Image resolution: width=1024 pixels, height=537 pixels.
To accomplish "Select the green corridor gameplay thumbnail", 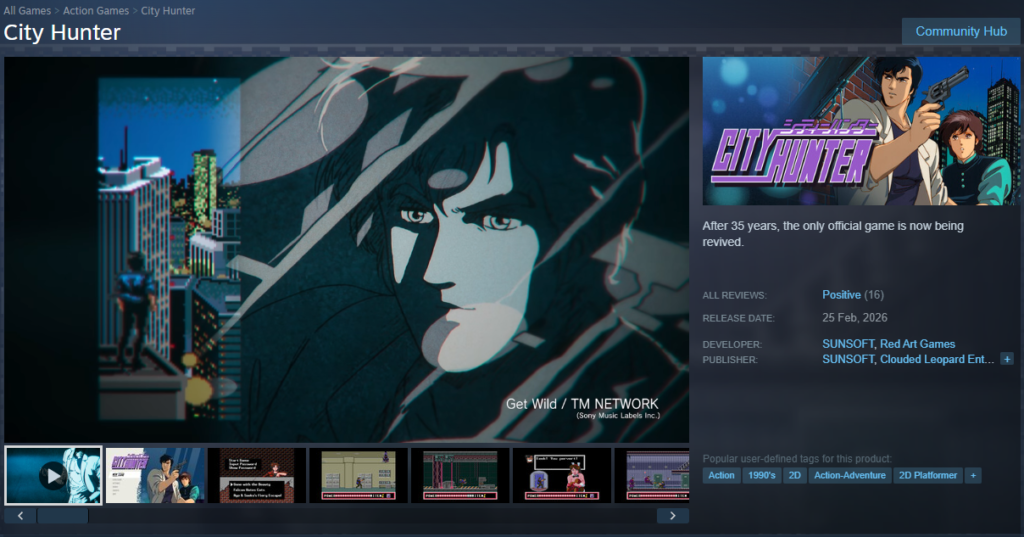I will (x=460, y=476).
